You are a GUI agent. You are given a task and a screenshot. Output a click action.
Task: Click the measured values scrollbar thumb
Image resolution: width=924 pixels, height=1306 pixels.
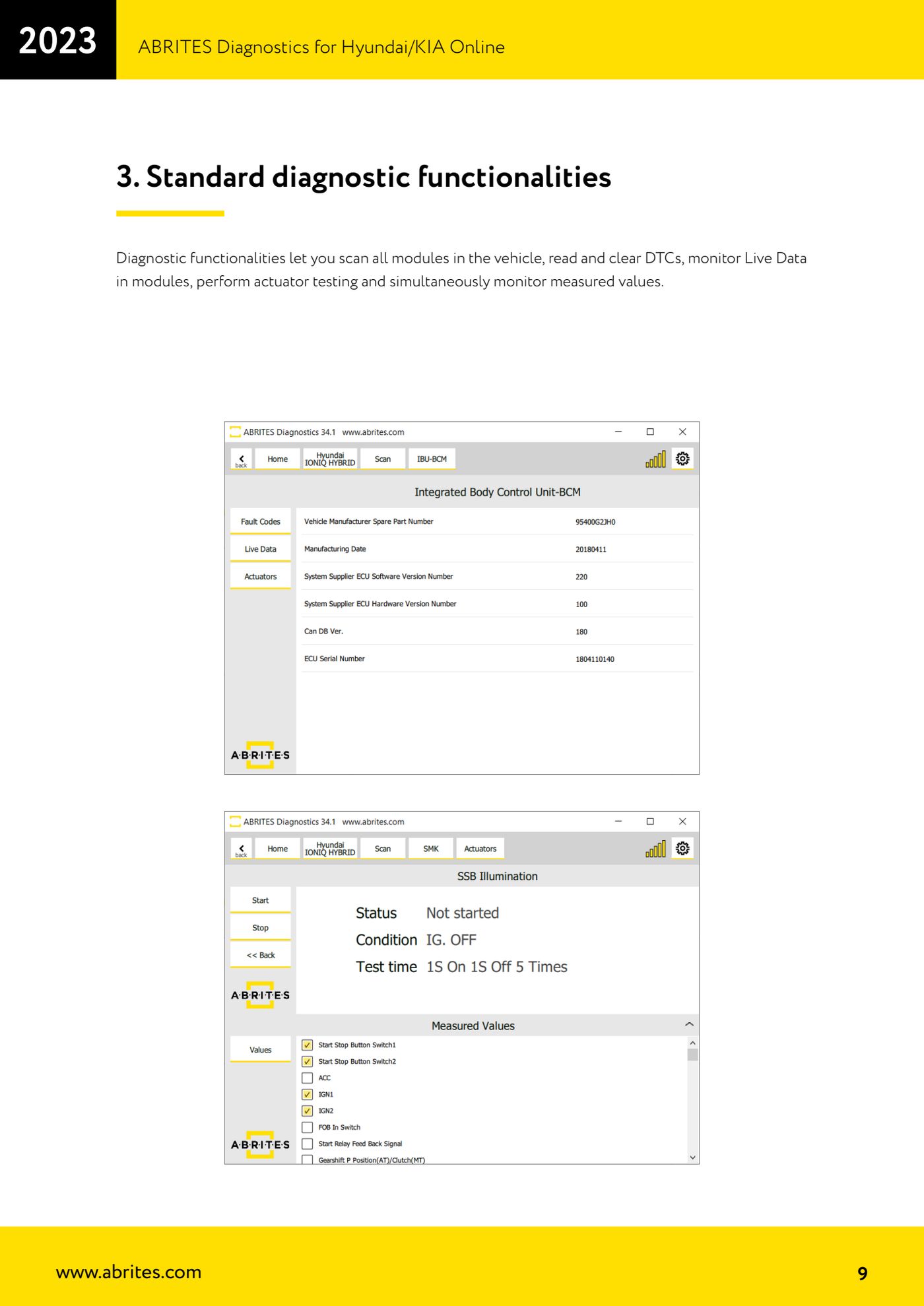coord(692,1055)
